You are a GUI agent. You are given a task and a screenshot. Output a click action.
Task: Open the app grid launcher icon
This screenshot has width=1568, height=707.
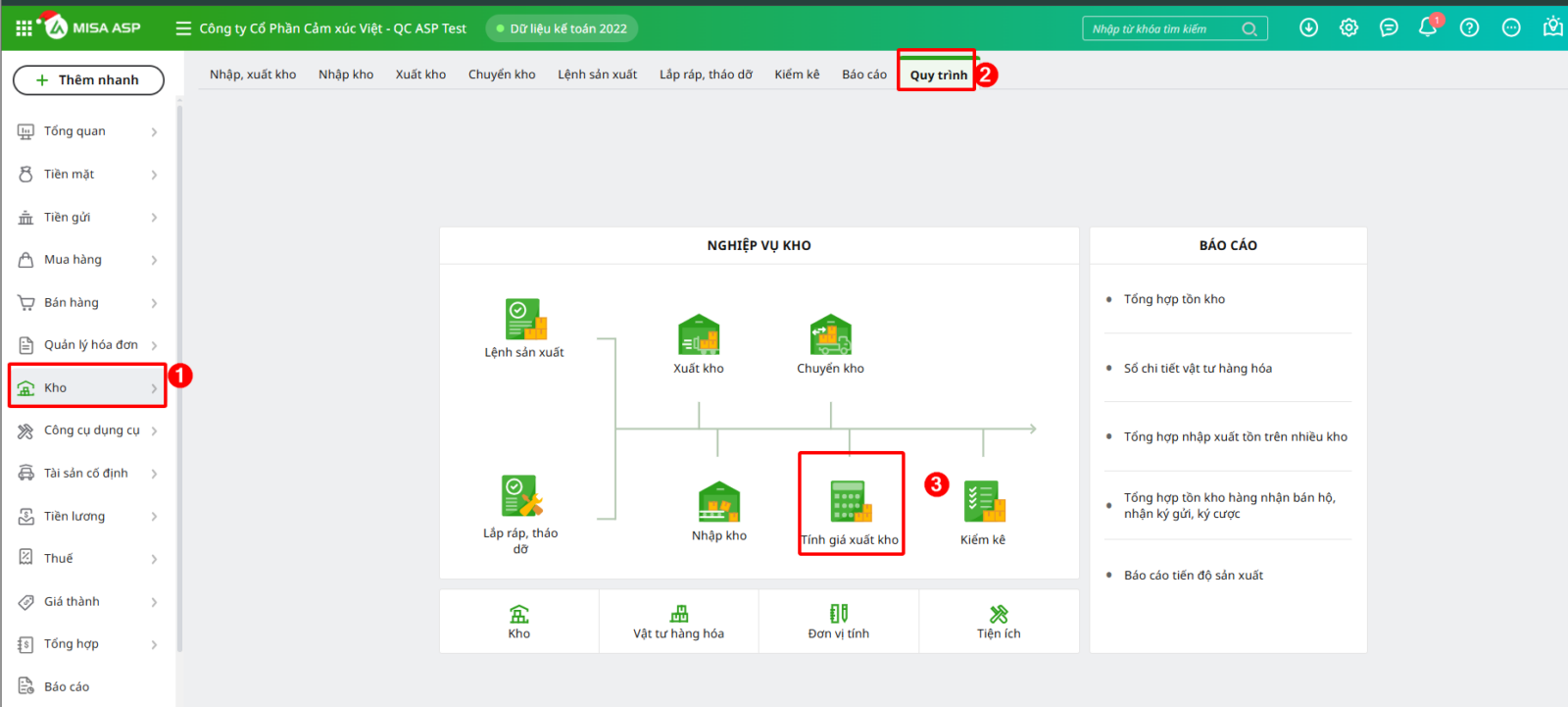click(24, 28)
